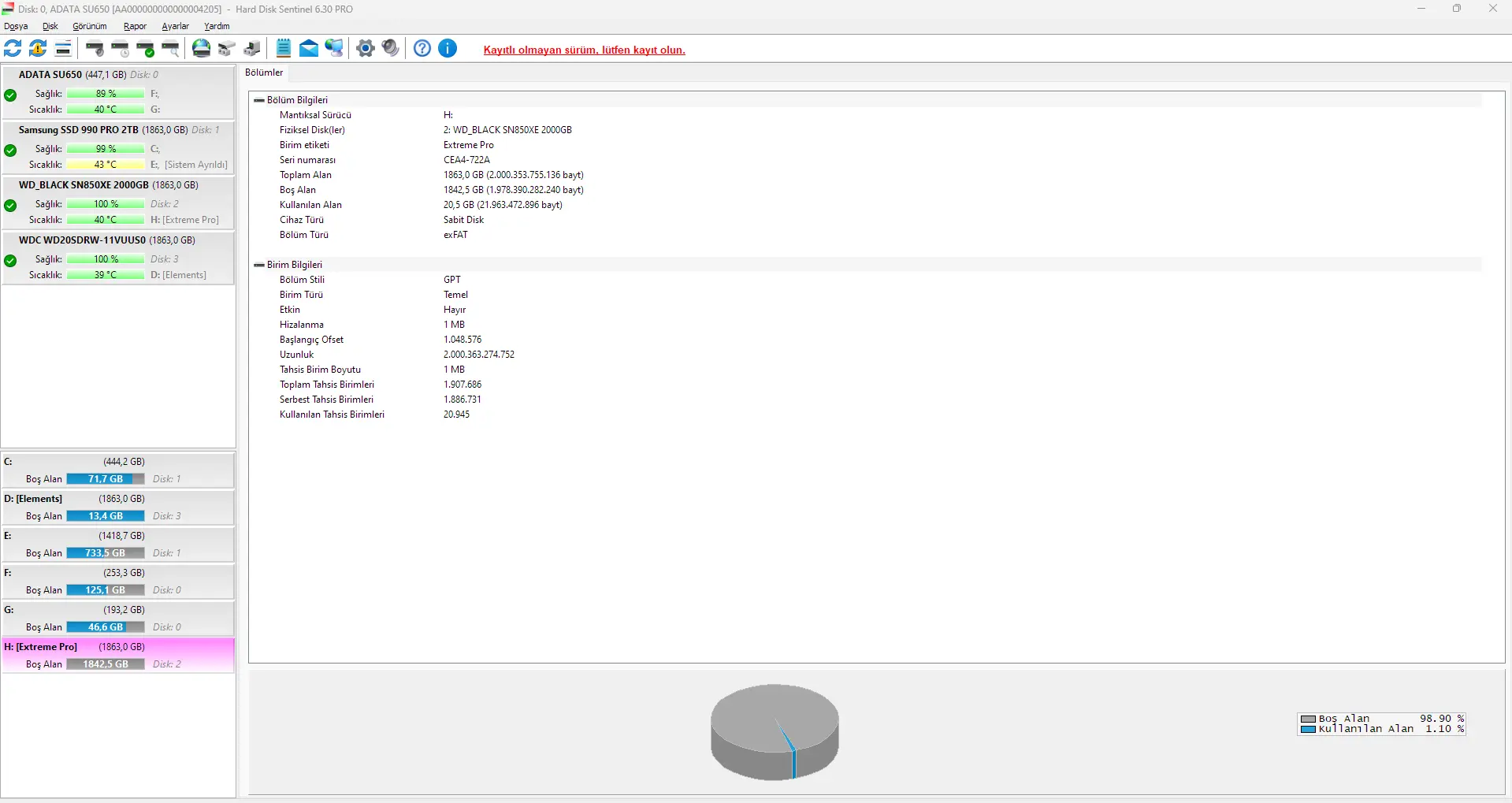
Task: Click the globe with disk icon
Action: pos(202,49)
